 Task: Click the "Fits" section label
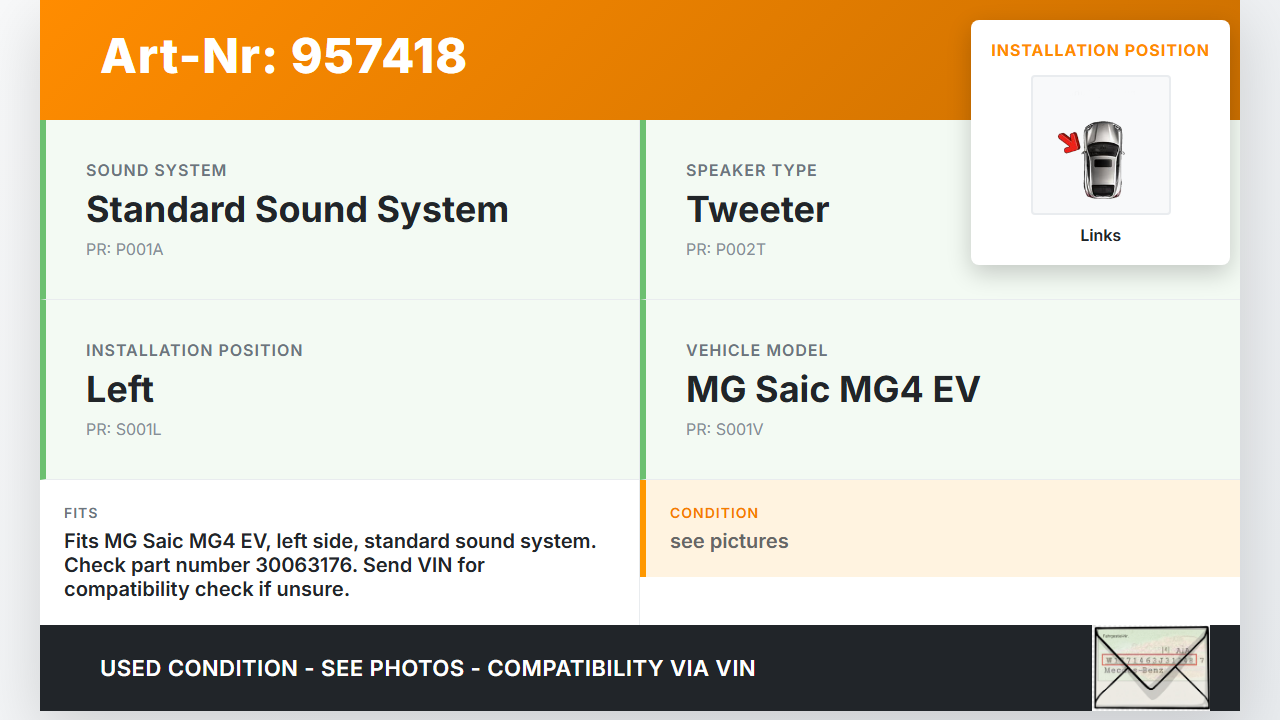coord(81,513)
